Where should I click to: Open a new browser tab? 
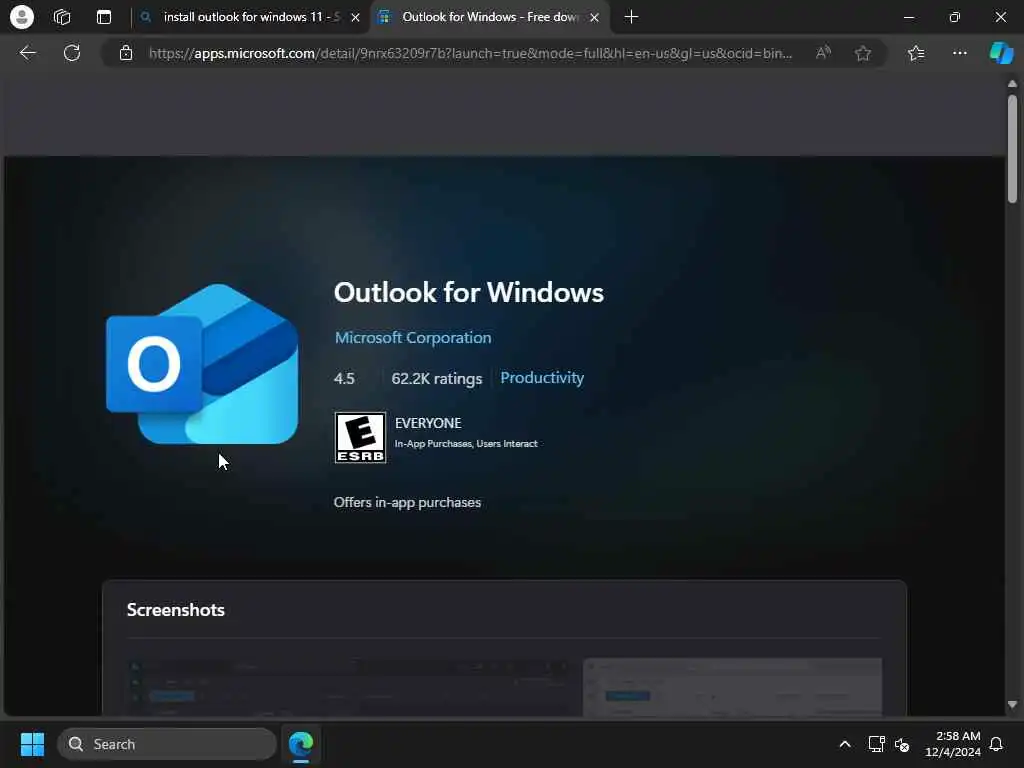click(x=631, y=17)
